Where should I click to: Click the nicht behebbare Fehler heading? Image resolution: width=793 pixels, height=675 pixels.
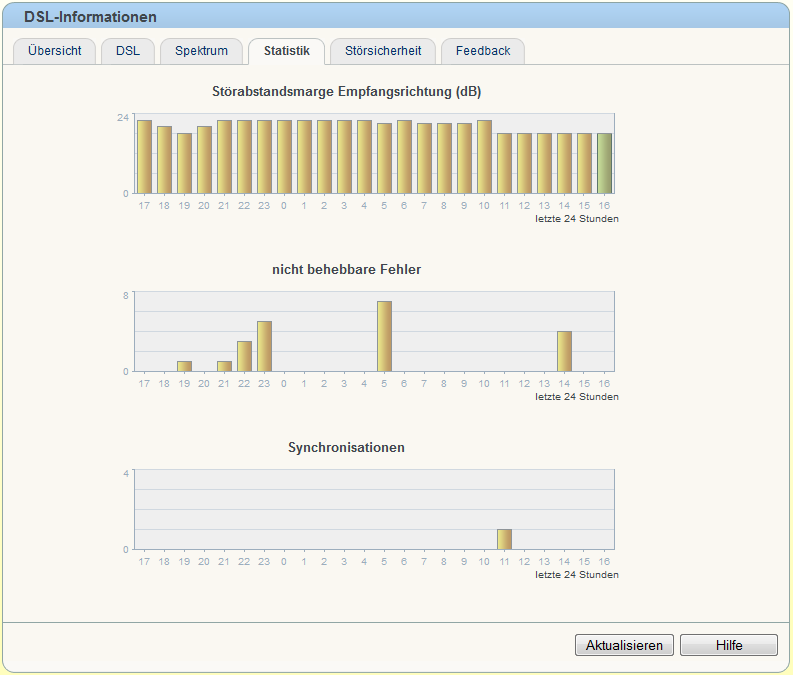[x=346, y=269]
